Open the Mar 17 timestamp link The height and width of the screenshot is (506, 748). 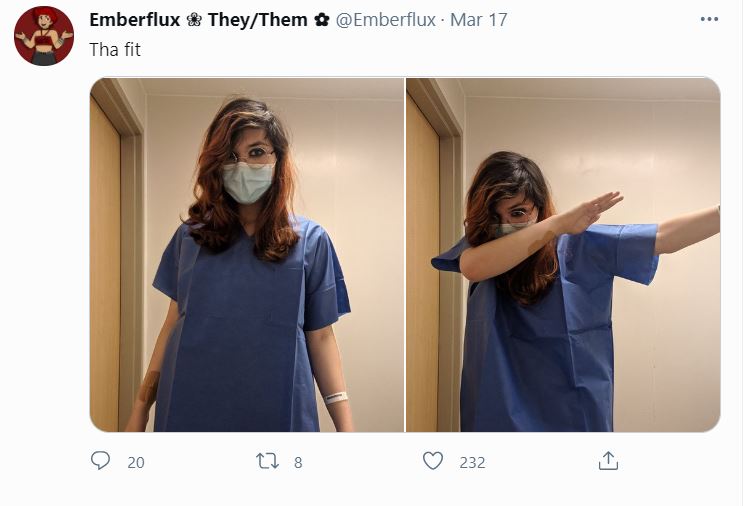(478, 20)
